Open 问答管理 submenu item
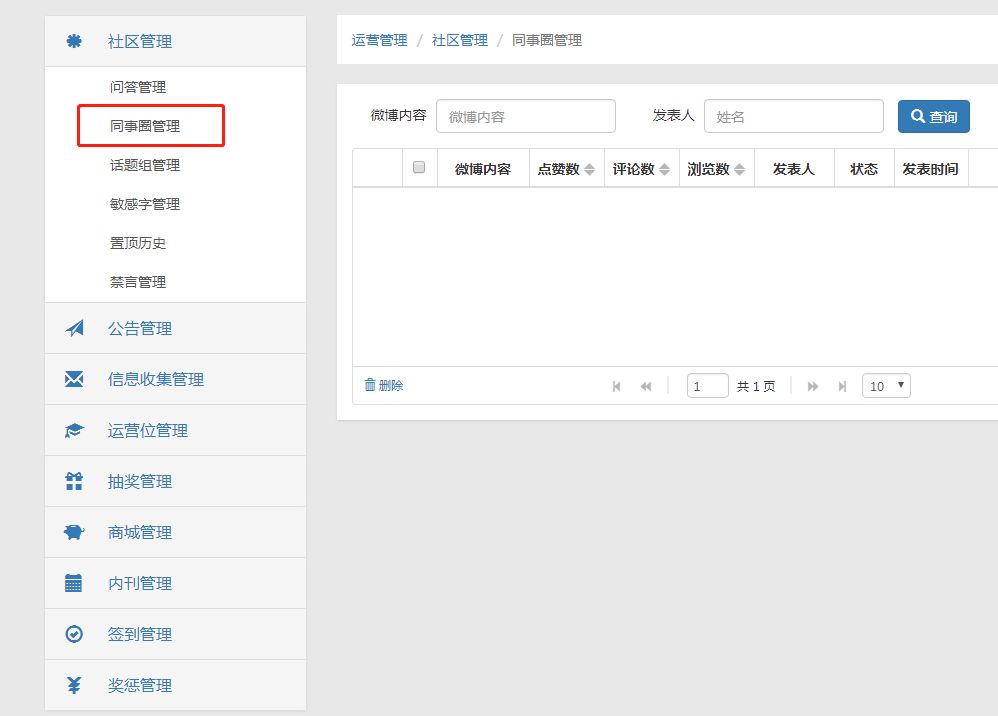 (x=138, y=87)
